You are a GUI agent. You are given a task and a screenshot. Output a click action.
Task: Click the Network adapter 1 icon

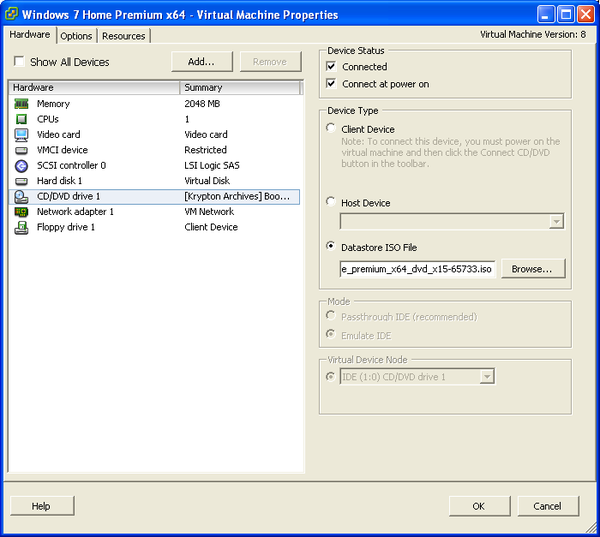tap(21, 212)
